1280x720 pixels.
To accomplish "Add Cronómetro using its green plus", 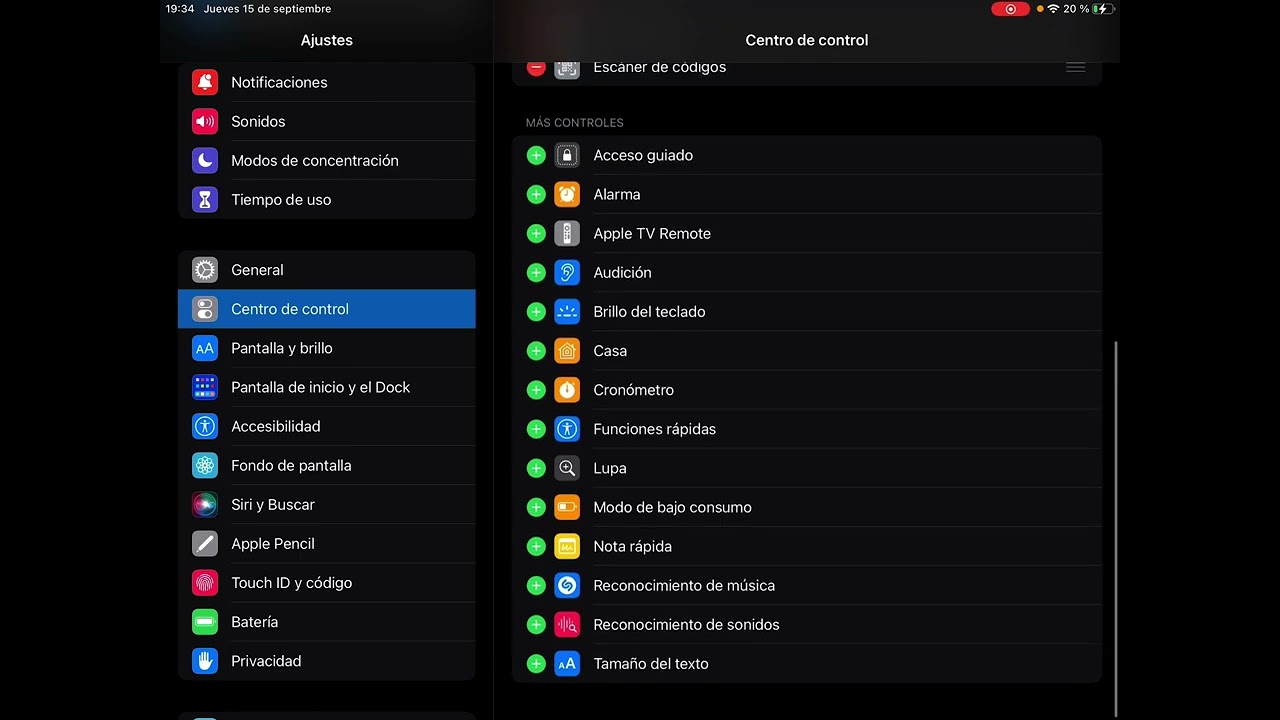I will tap(536, 389).
